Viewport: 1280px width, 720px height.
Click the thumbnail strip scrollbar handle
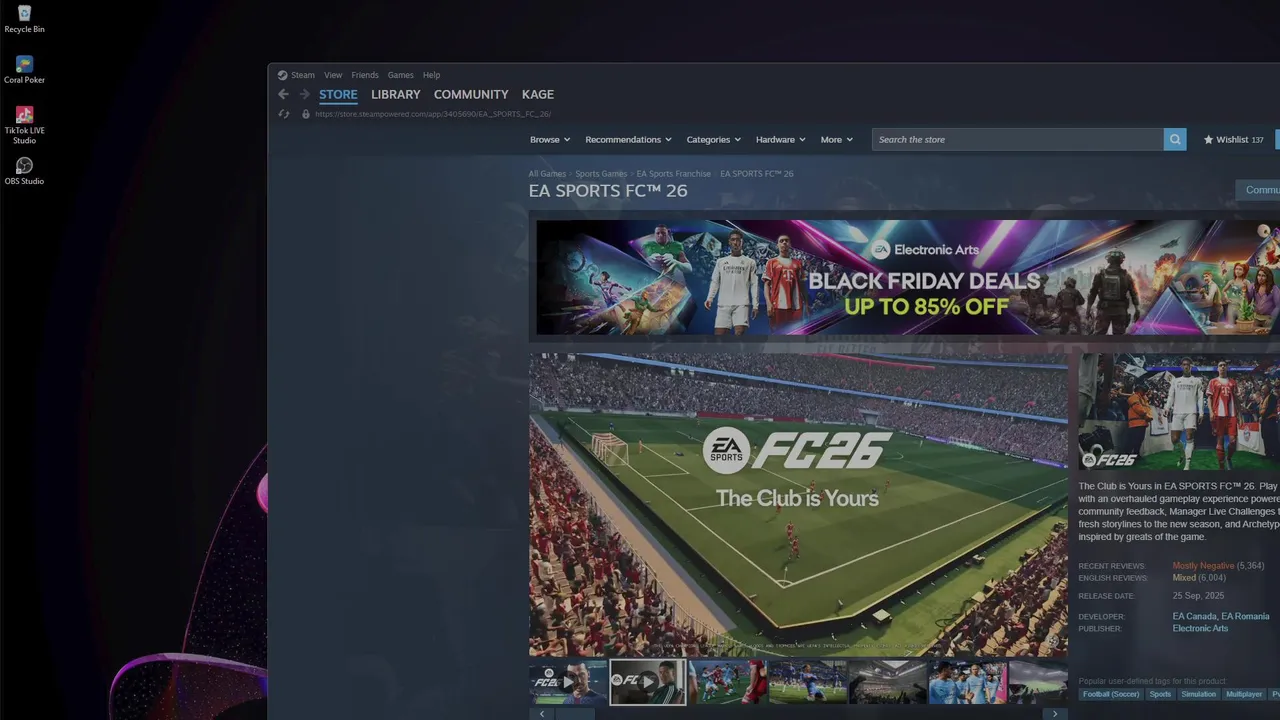coord(575,714)
